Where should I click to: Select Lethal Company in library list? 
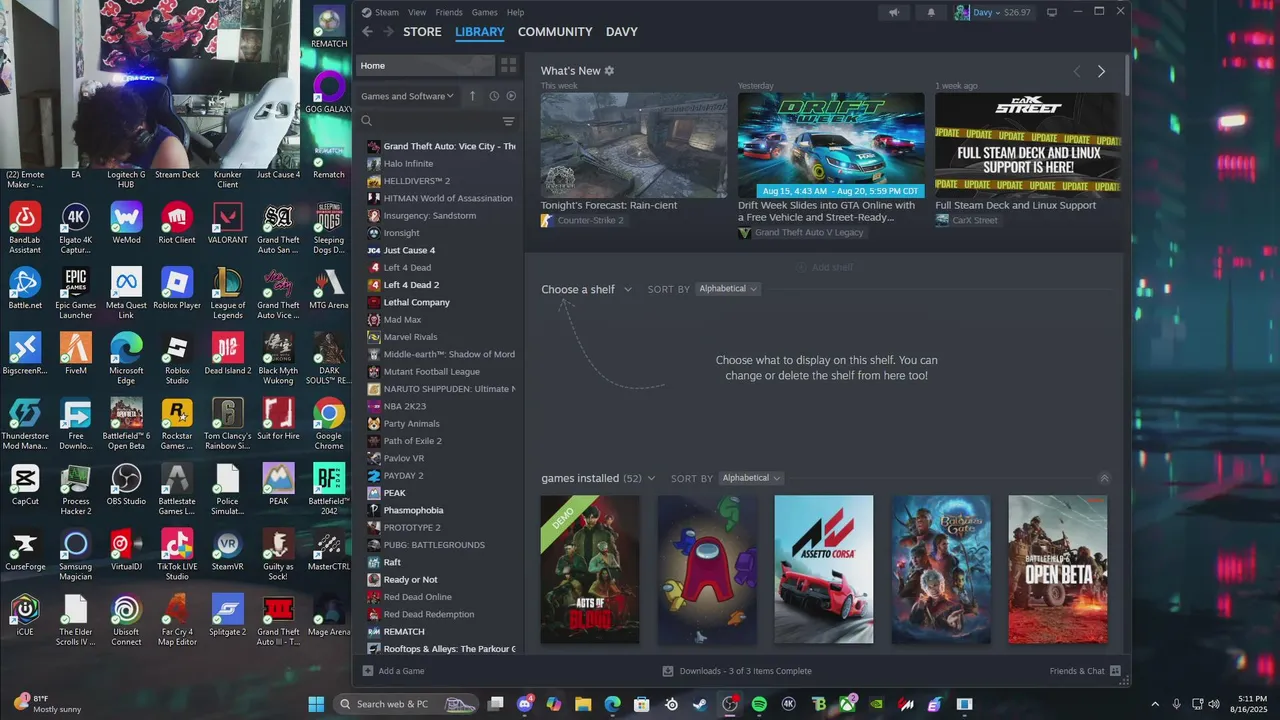point(440,302)
